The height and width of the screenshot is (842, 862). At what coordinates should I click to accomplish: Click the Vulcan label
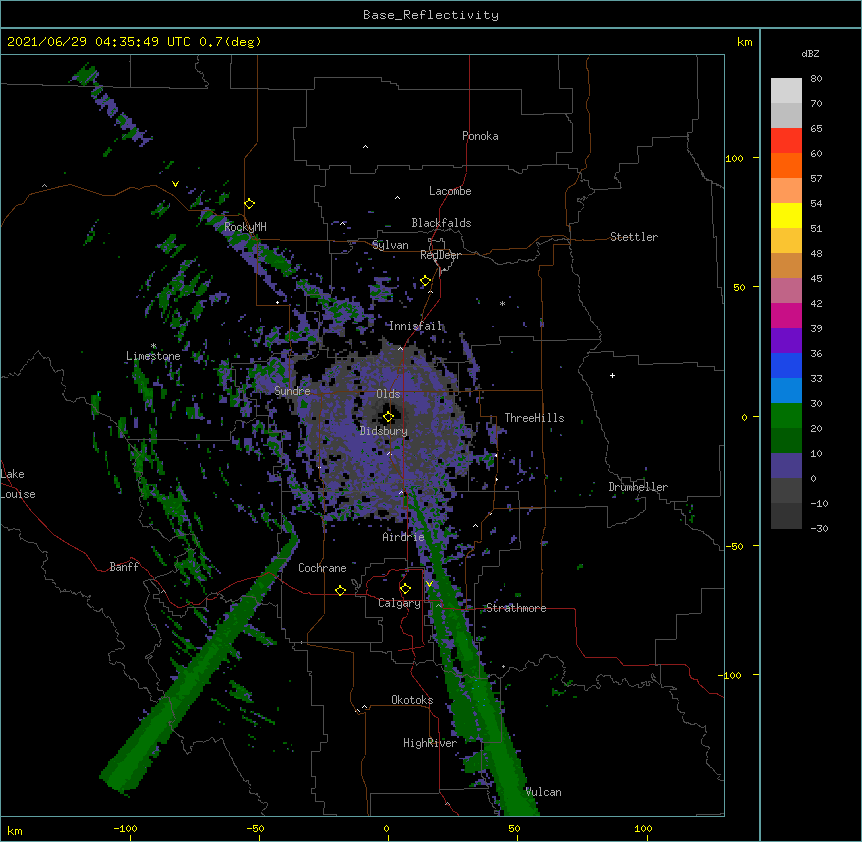point(543,792)
